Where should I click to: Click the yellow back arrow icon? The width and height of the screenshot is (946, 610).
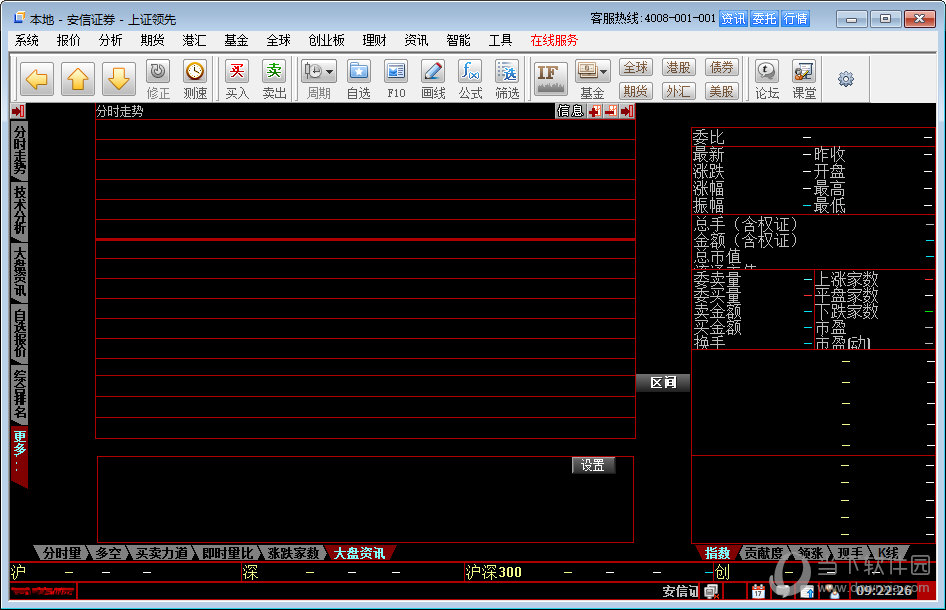point(37,79)
